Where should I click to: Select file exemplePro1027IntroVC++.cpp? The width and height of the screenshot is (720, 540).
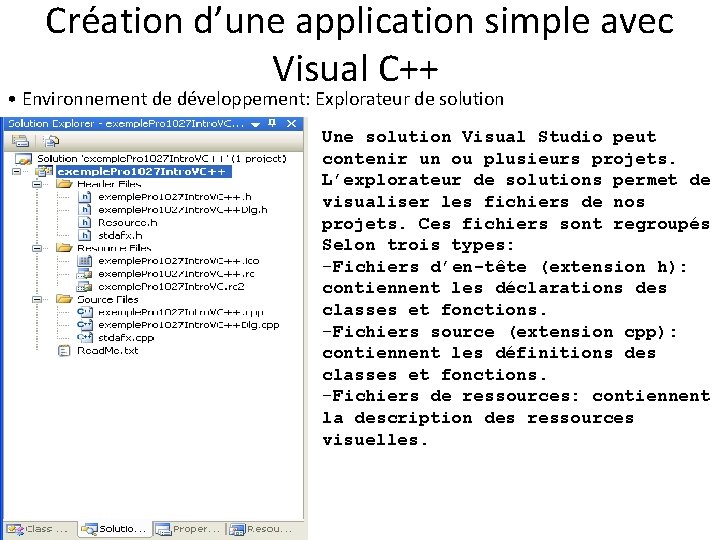pos(181,312)
